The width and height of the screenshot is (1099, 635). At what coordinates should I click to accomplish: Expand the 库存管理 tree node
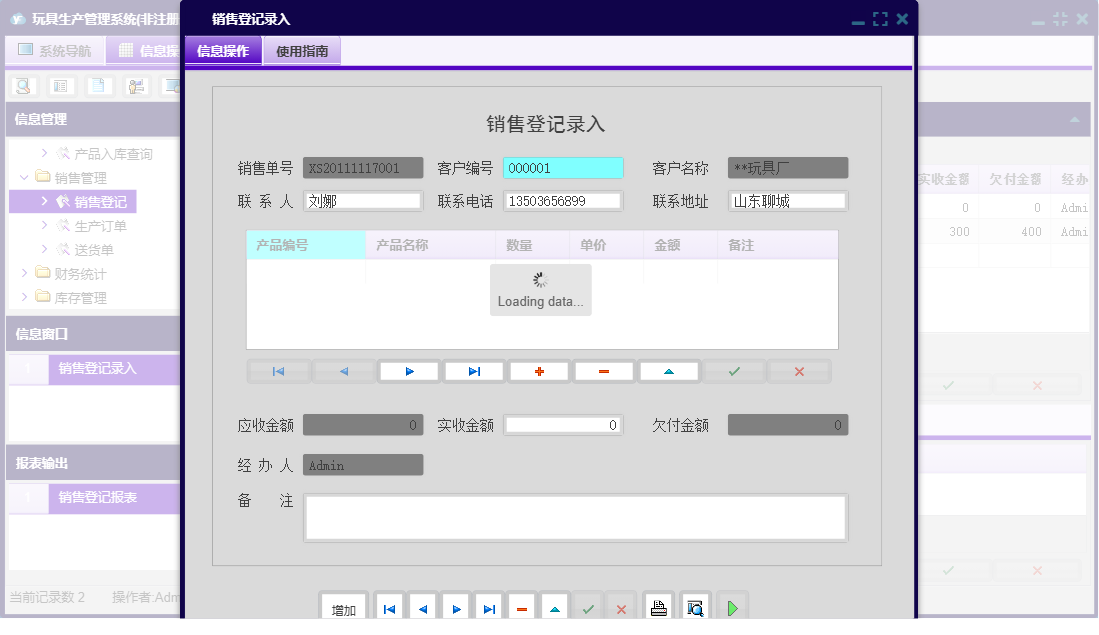click(25, 297)
